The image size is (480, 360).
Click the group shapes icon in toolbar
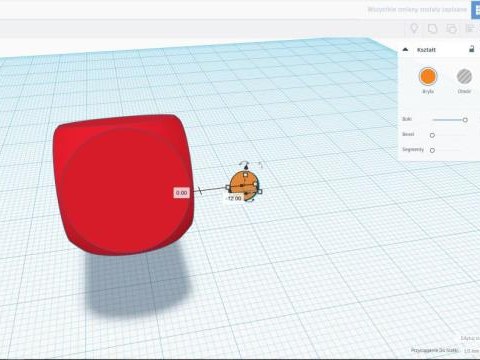(x=432, y=29)
